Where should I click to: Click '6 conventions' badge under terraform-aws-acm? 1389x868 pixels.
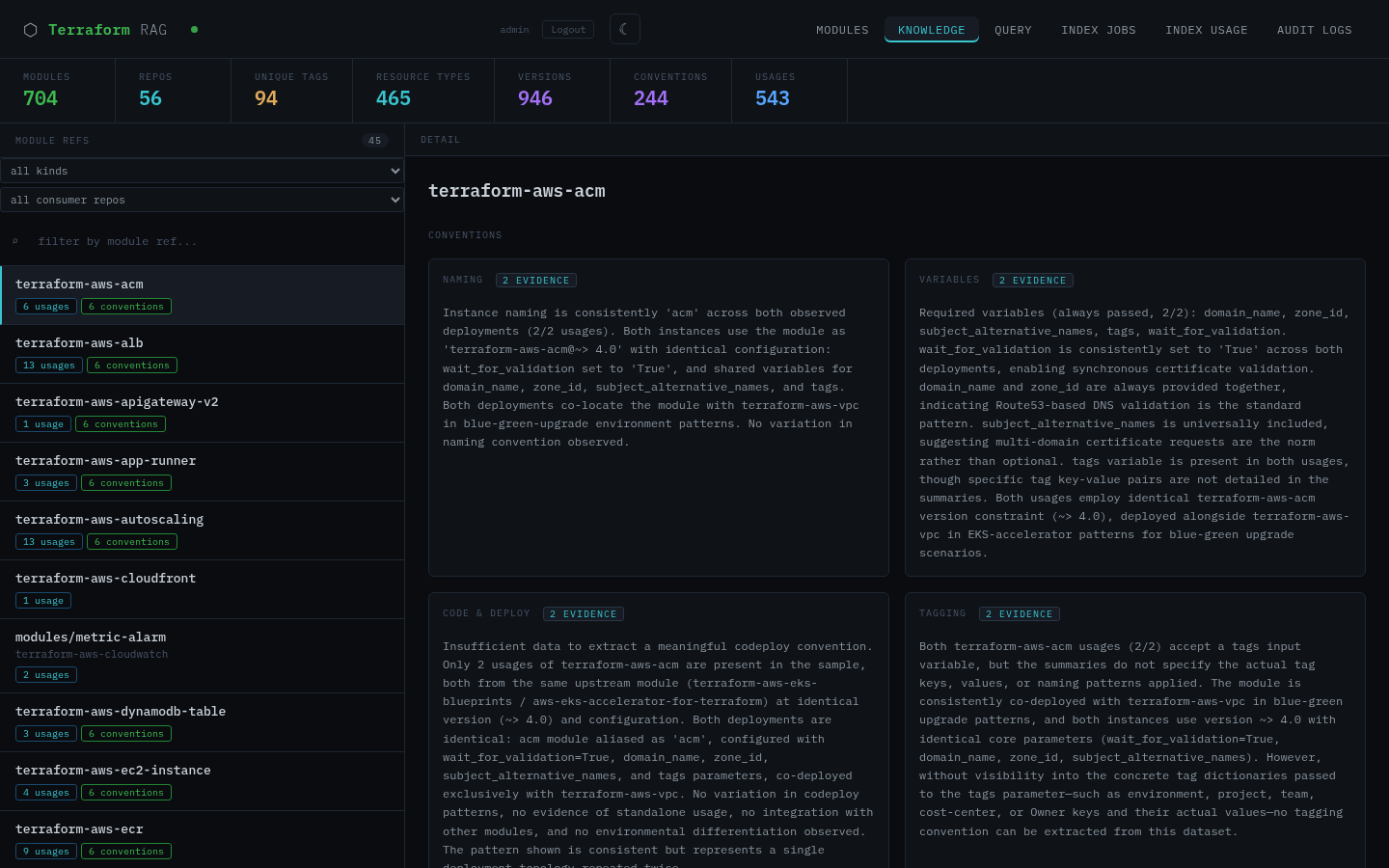coord(126,307)
